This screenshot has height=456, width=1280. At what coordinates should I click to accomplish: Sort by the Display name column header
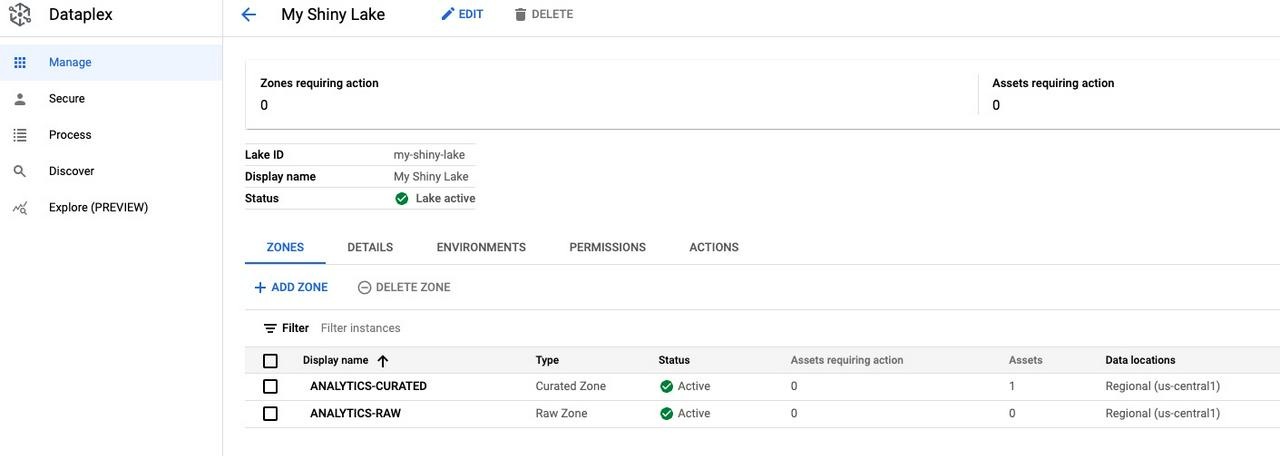pos(335,361)
